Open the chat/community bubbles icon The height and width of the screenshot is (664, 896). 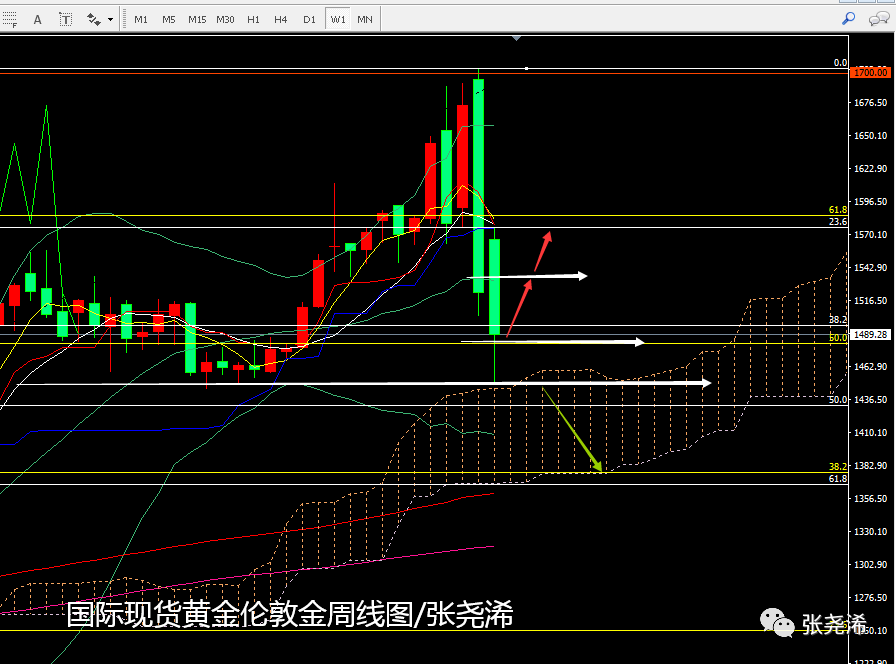click(879, 18)
